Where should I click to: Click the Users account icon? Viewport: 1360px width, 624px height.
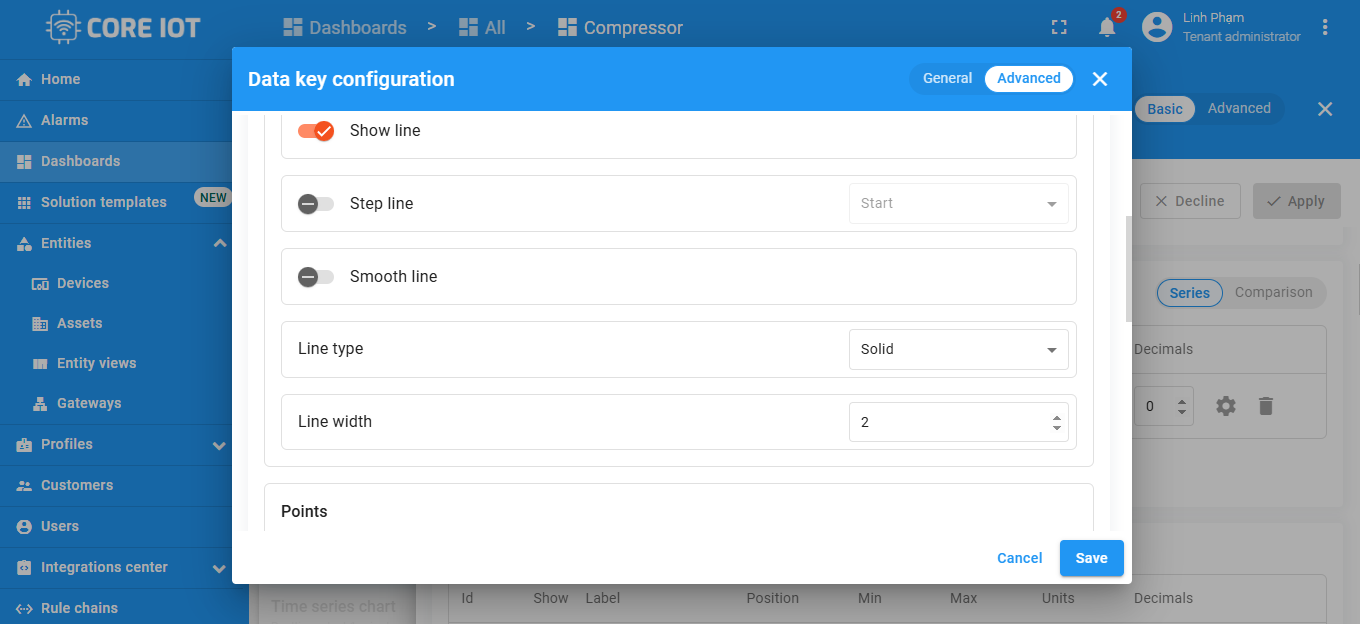(25, 527)
